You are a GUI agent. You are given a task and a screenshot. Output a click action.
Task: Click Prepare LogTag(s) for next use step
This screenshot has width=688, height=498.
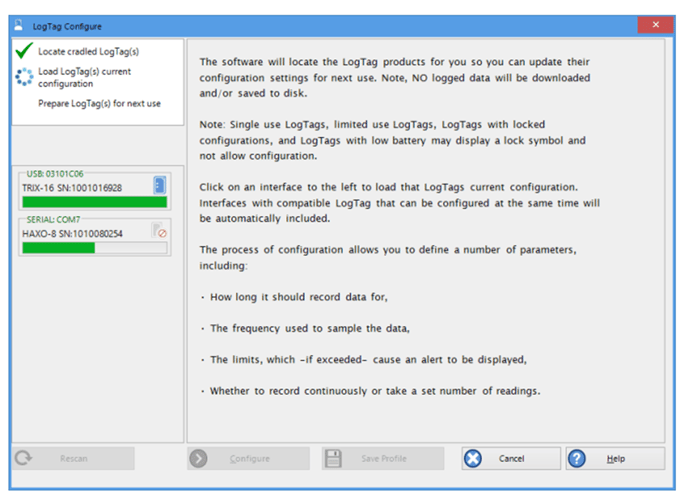99,104
